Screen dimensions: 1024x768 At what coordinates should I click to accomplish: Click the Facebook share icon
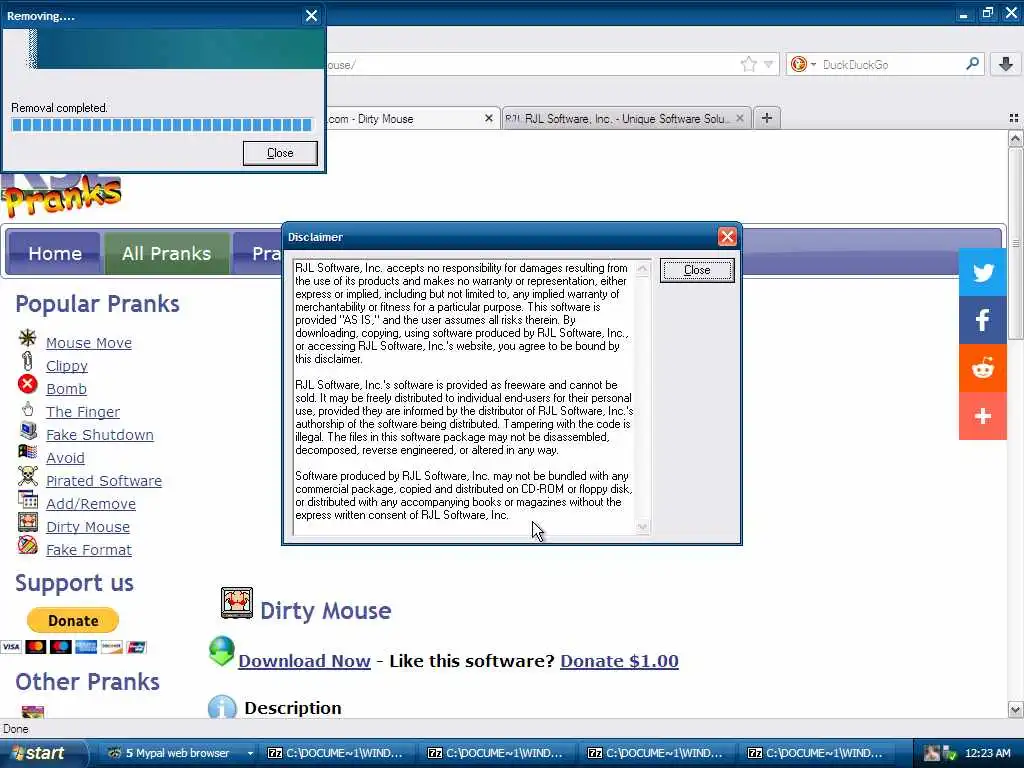982,320
